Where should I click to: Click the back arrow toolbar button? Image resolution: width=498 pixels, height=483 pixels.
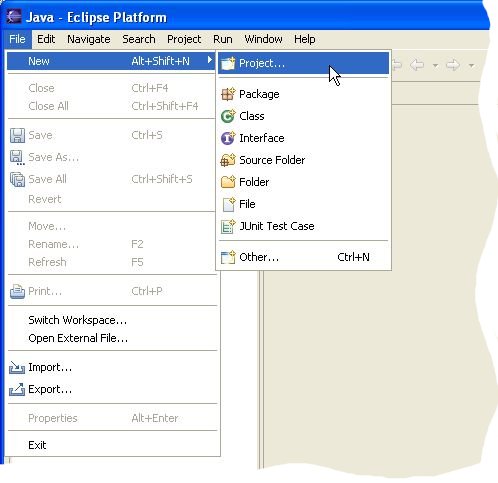417,65
